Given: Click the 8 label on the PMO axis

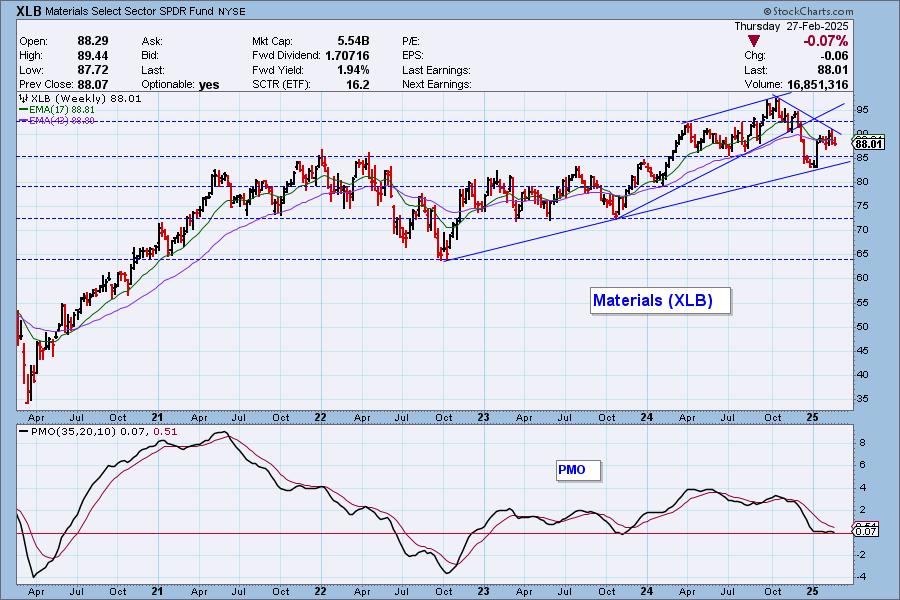Looking at the screenshot, I should coord(862,443).
